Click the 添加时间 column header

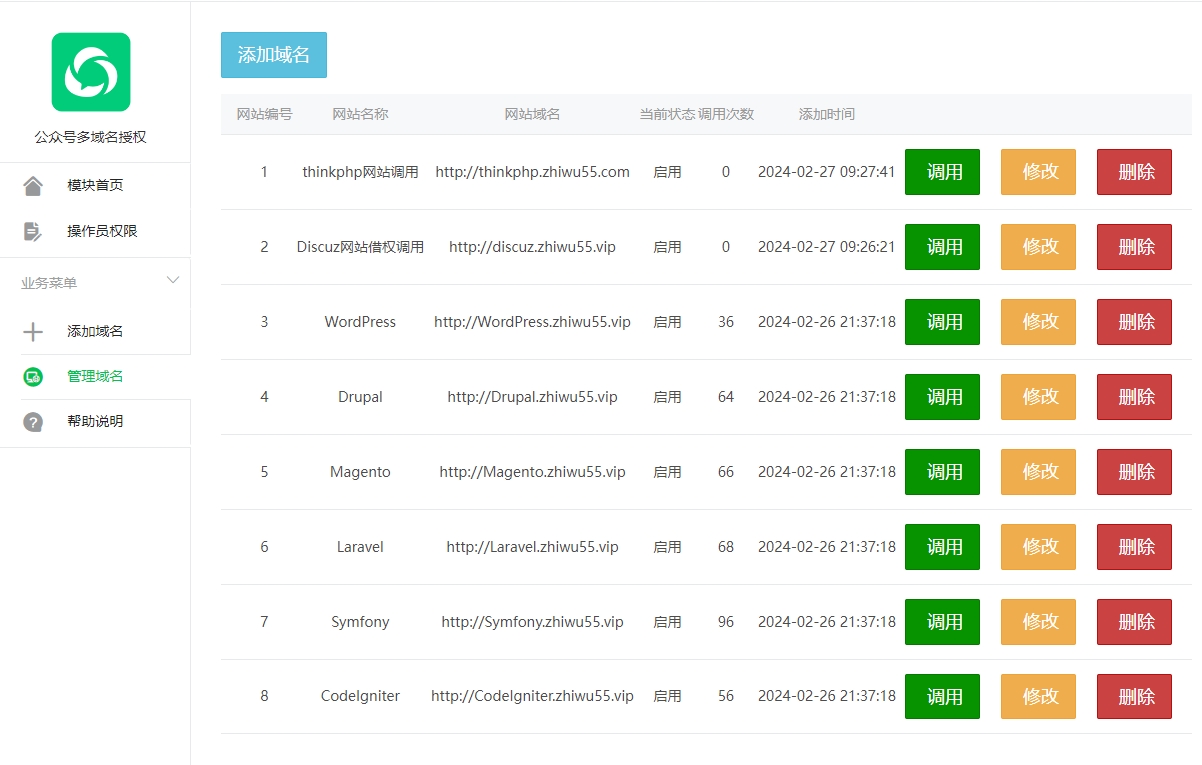point(827,114)
